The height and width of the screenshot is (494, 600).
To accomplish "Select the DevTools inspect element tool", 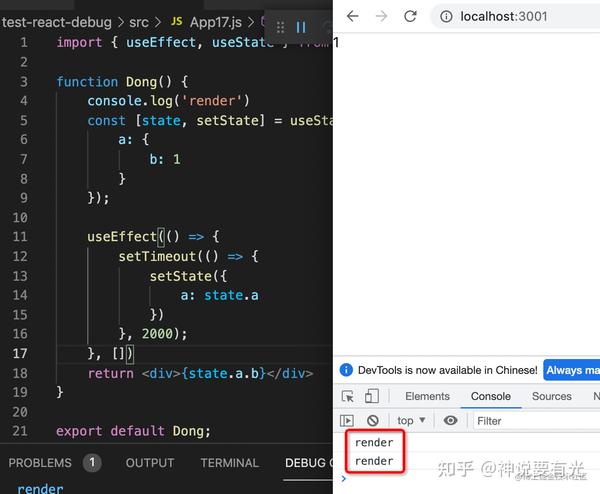I will click(x=347, y=396).
